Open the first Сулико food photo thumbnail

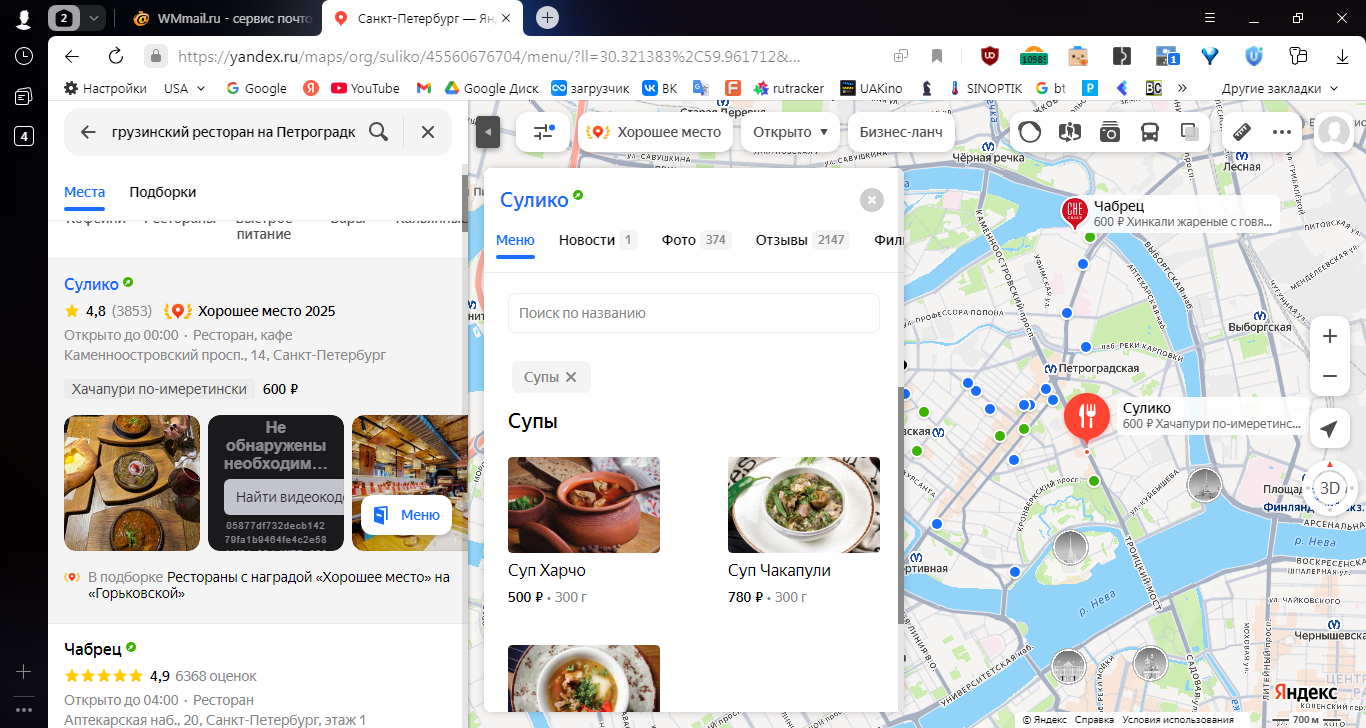click(132, 483)
